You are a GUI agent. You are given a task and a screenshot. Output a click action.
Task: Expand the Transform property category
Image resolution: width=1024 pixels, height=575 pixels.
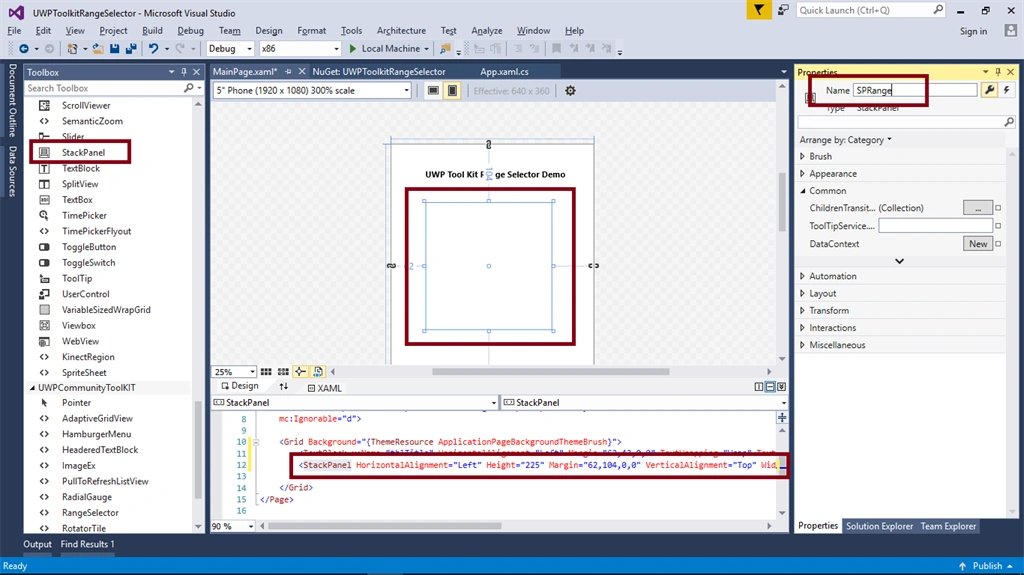tap(803, 310)
